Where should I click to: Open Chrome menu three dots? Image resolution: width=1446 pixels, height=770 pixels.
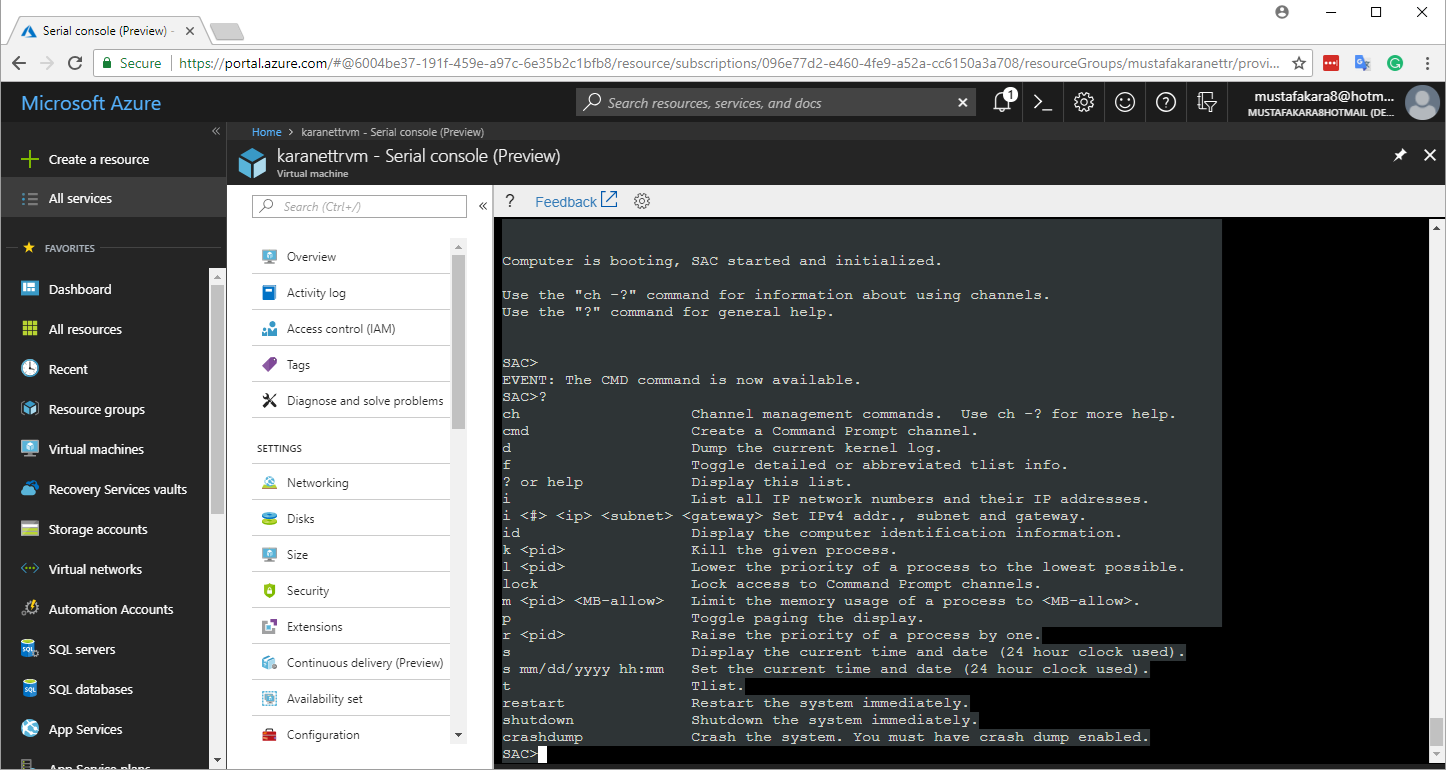click(1428, 63)
